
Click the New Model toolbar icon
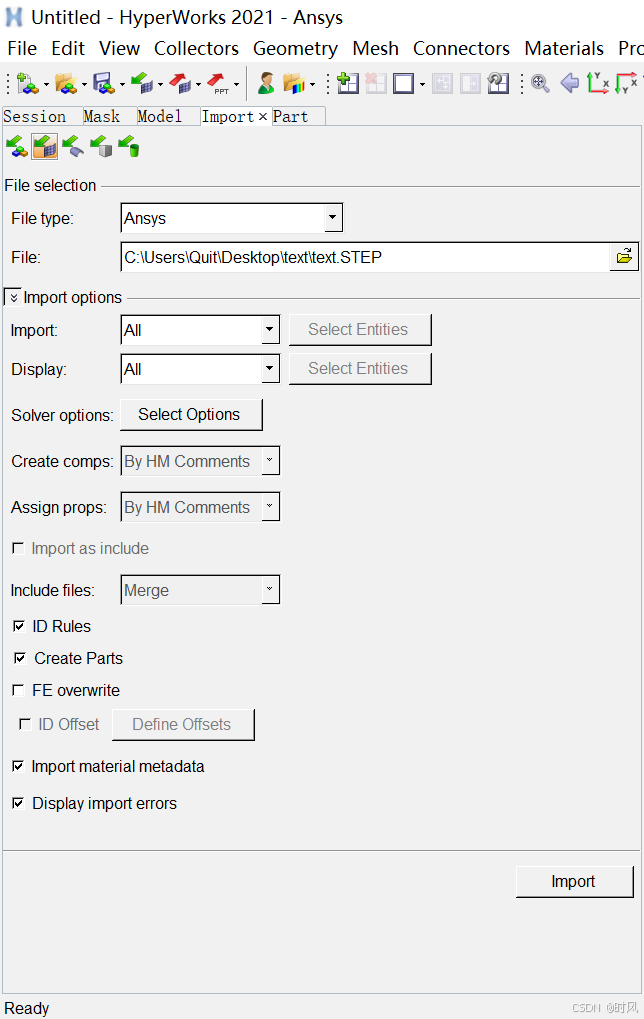pos(27,83)
